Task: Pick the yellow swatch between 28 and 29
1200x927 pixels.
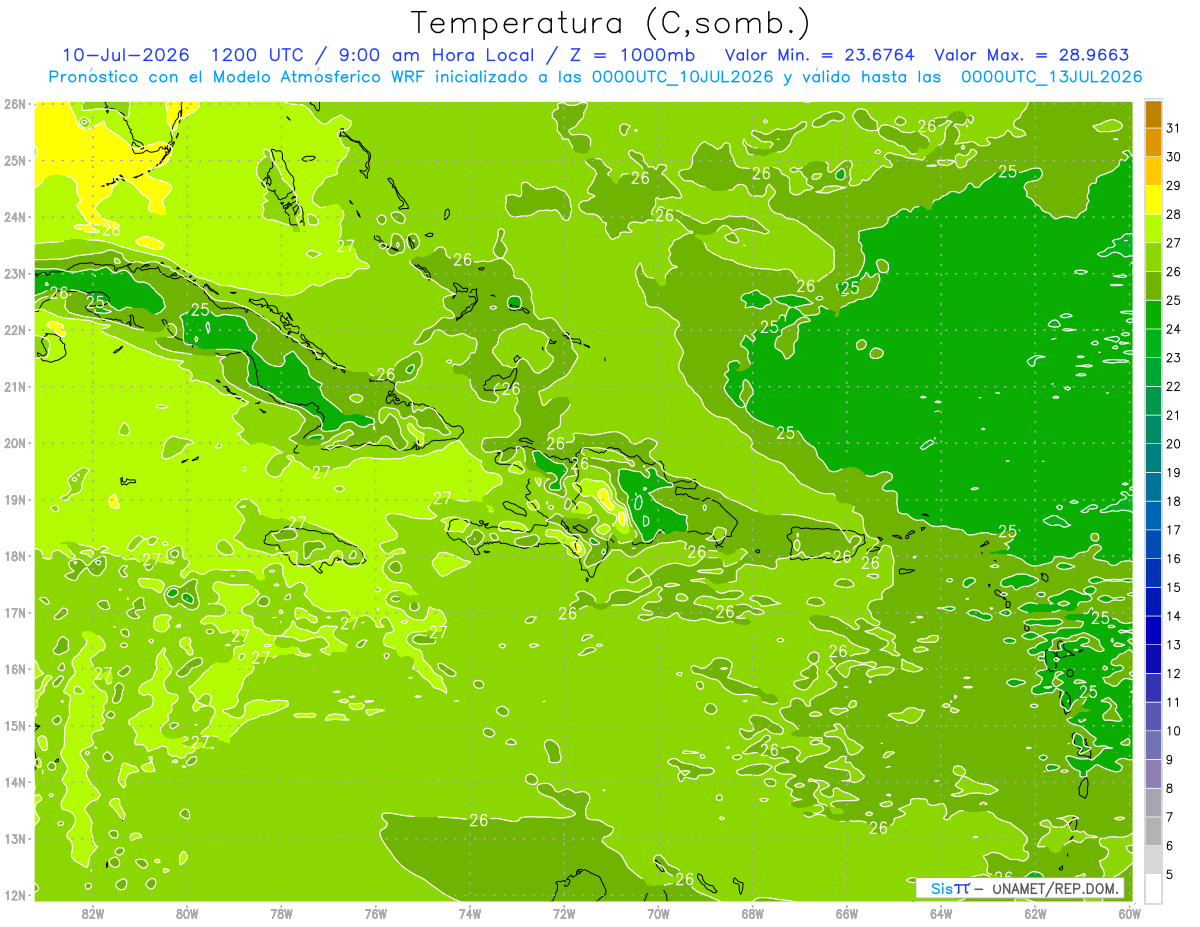Action: pos(1153,200)
